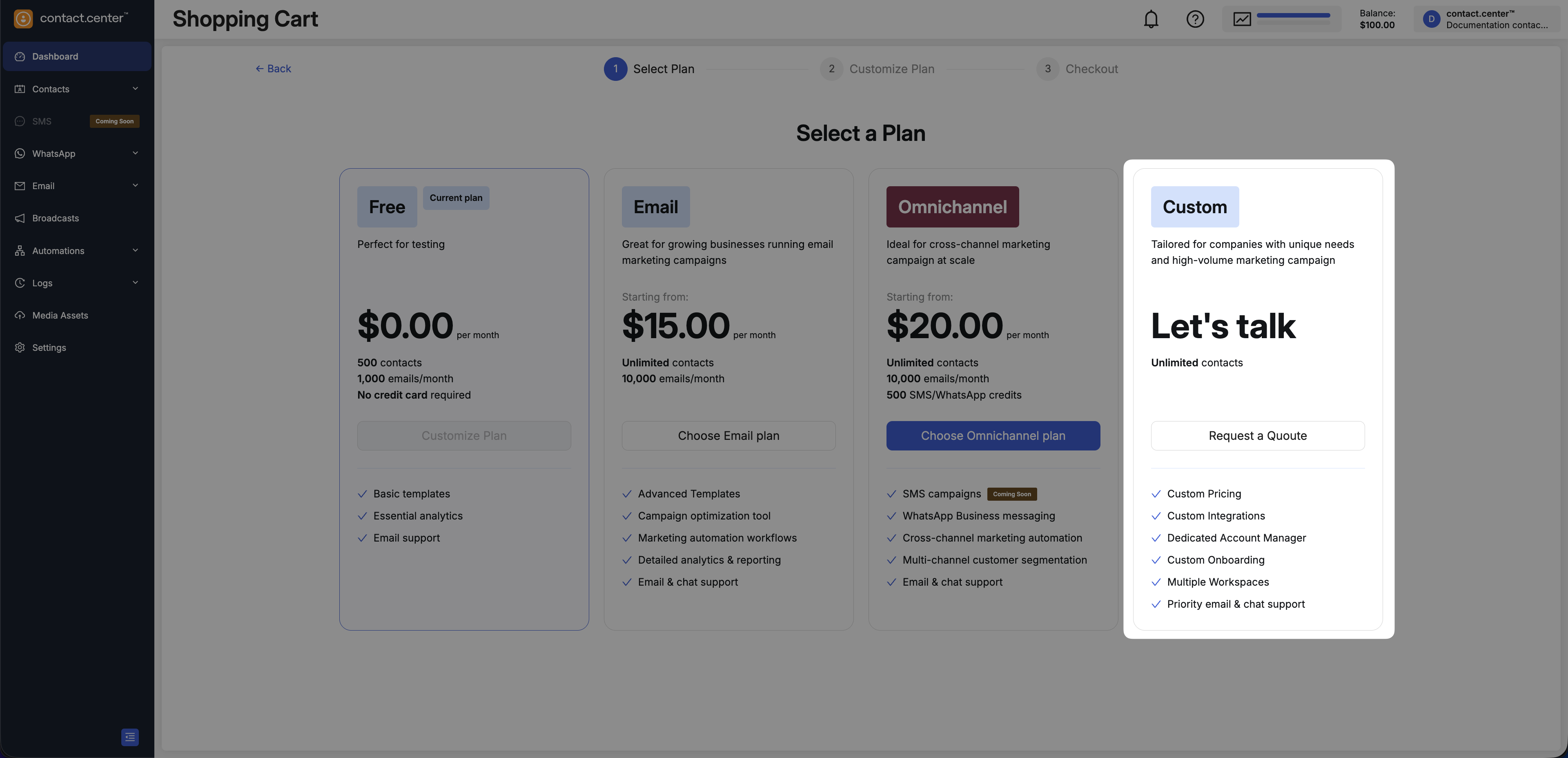The image size is (1568, 758).
Task: Open Settings gear in sidebar
Action: point(20,348)
